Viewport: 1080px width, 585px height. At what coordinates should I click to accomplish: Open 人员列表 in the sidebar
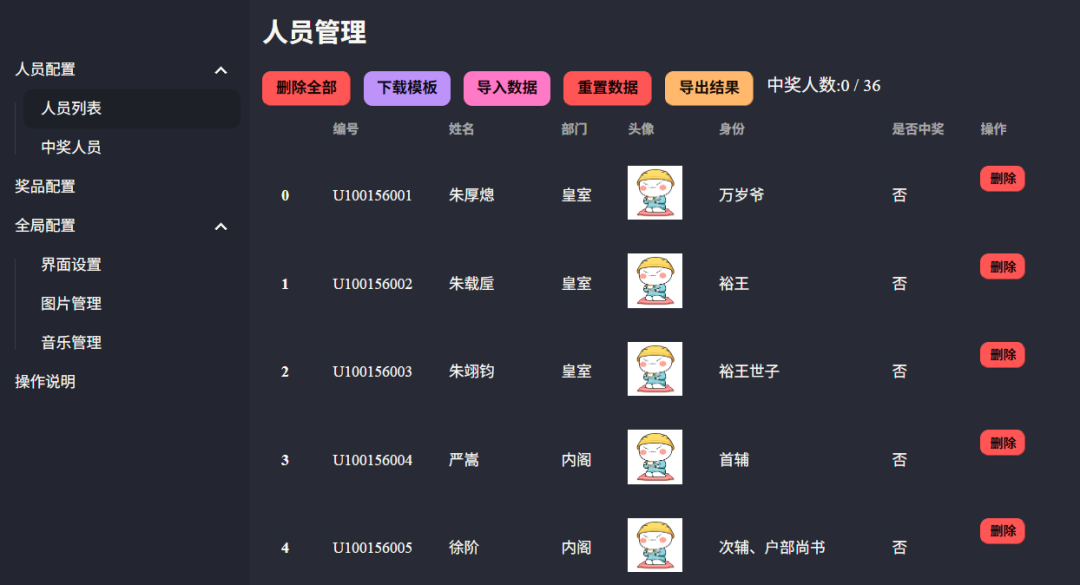point(71,109)
